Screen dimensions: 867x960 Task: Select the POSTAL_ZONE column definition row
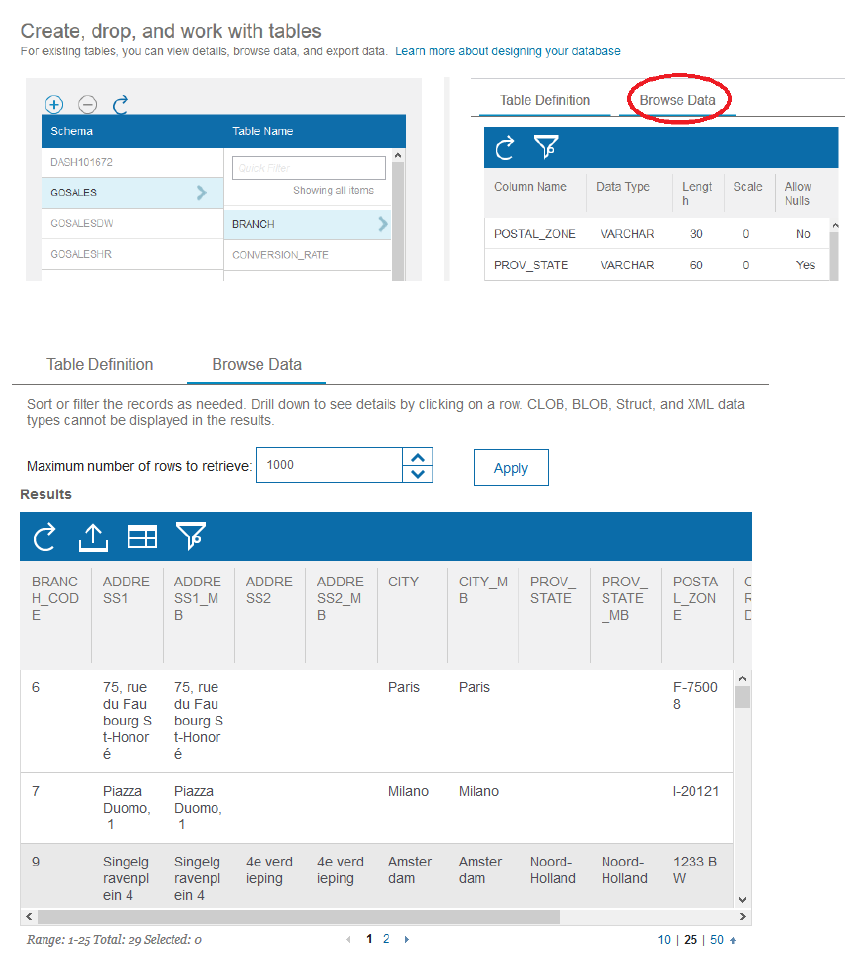point(657,233)
